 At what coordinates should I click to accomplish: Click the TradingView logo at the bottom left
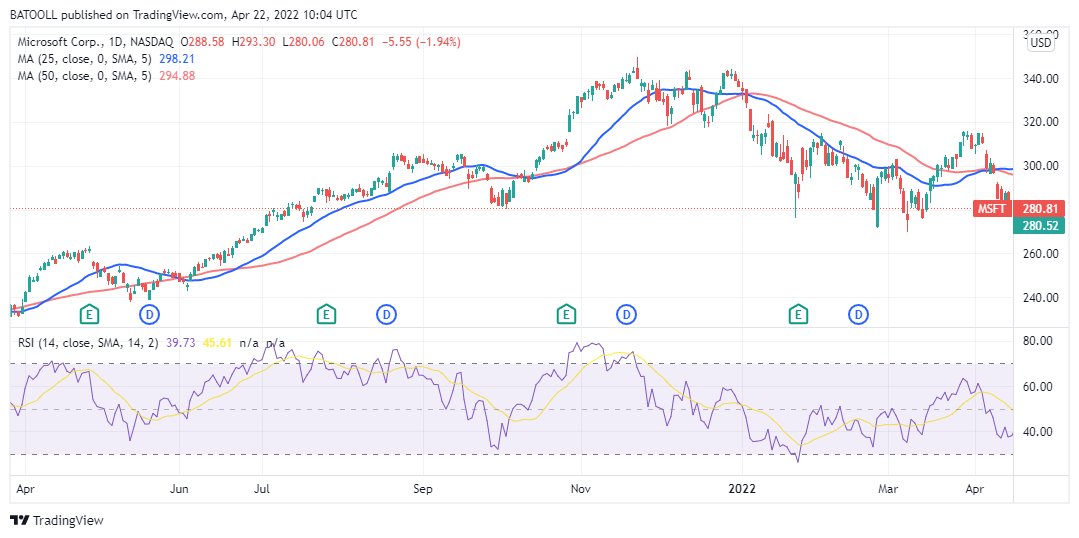(56, 520)
